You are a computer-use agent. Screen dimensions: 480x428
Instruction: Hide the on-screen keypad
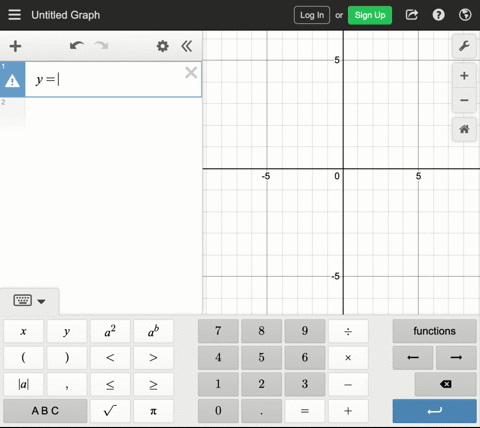[29, 301]
